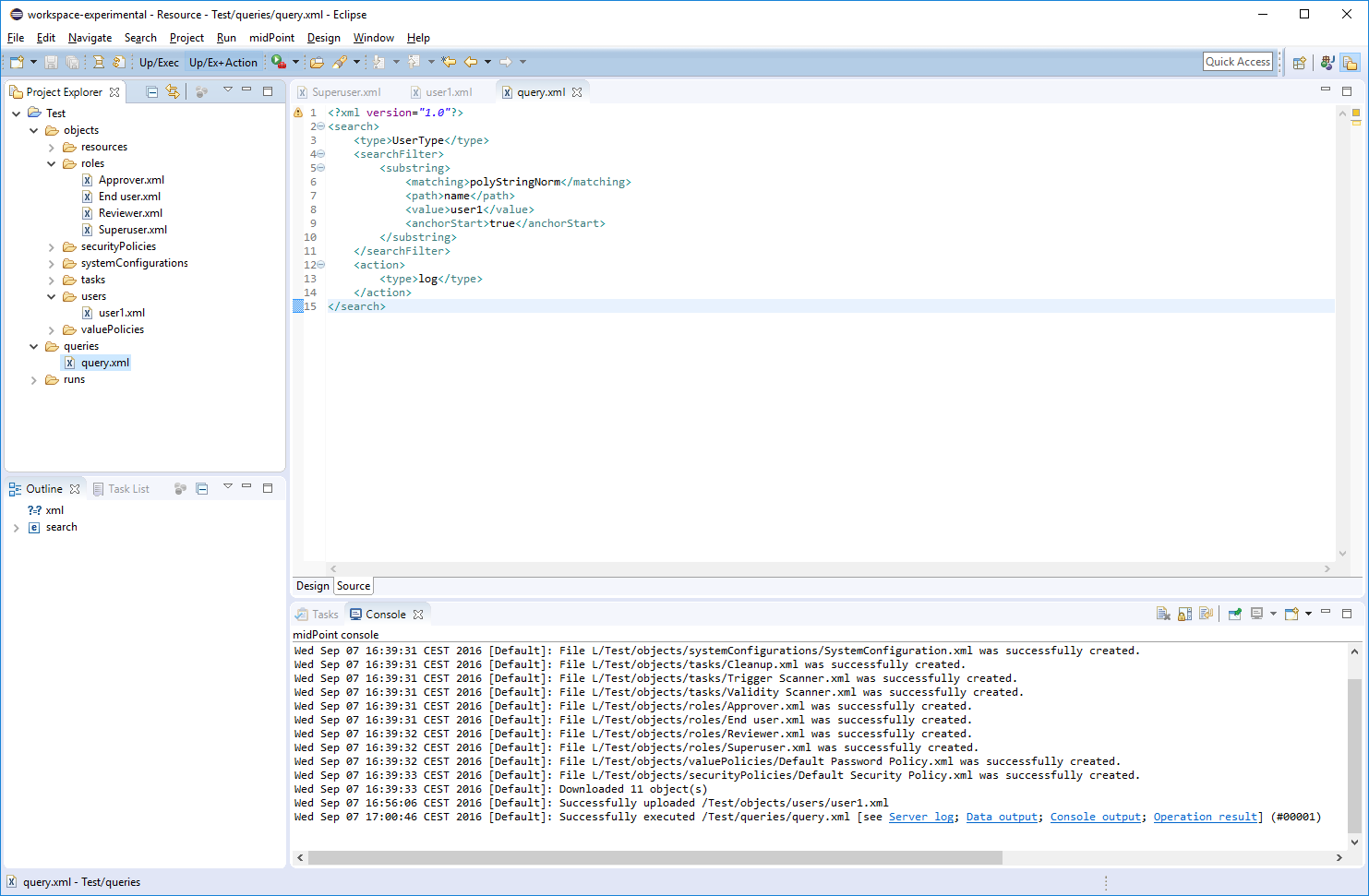Click the Last Edit Location icon
The height and width of the screenshot is (896, 1369).
[449, 62]
